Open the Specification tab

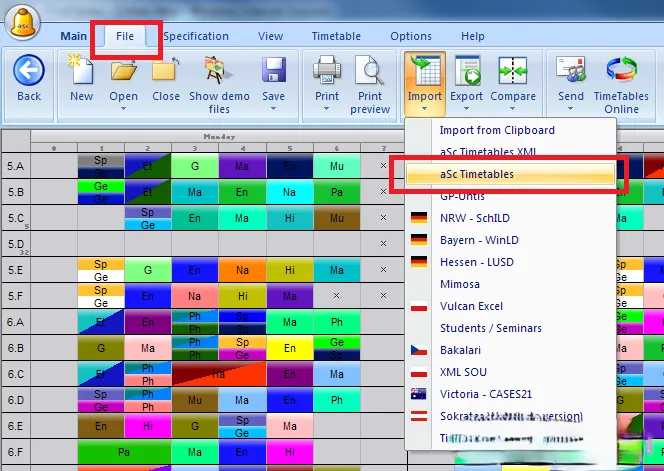[196, 36]
